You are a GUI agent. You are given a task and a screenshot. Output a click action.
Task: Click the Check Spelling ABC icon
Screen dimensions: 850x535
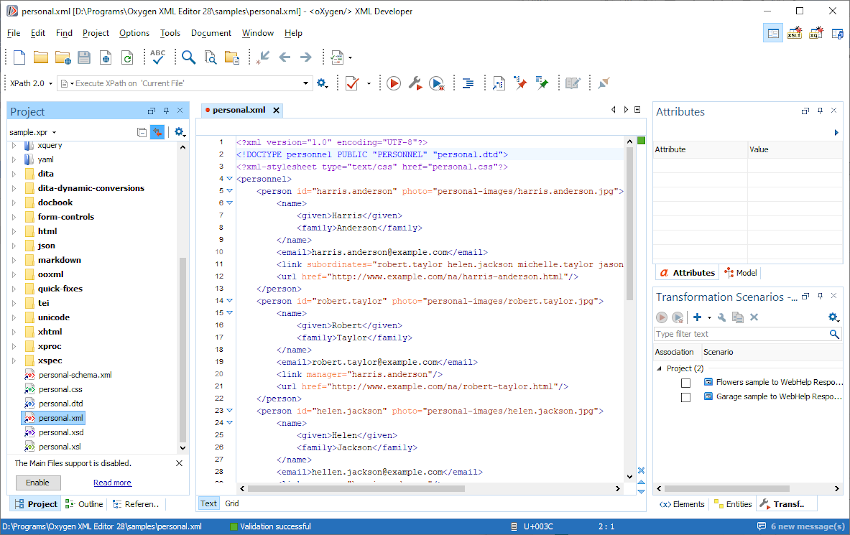point(158,57)
